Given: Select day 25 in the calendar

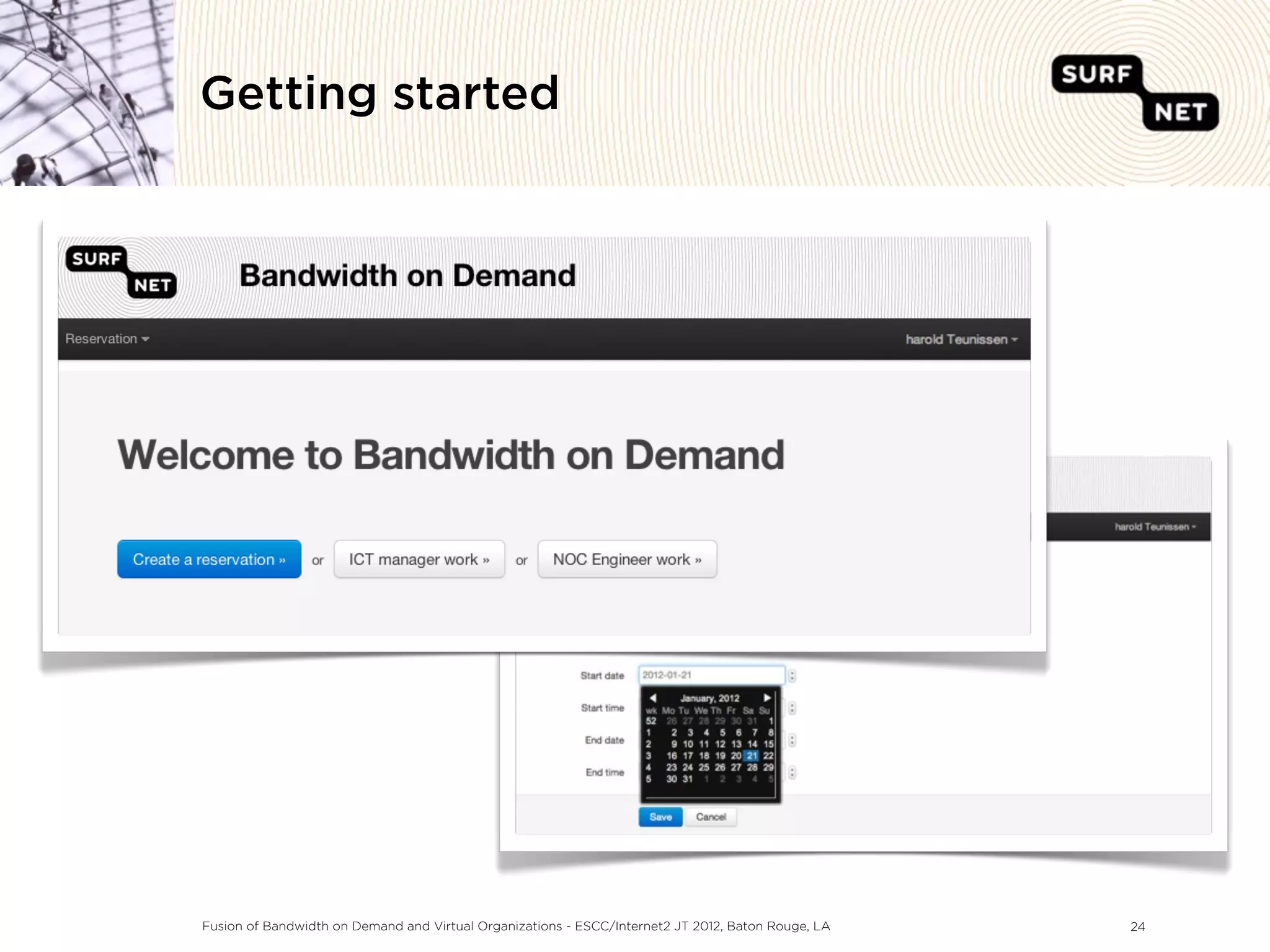Looking at the screenshot, I should tap(704, 767).
